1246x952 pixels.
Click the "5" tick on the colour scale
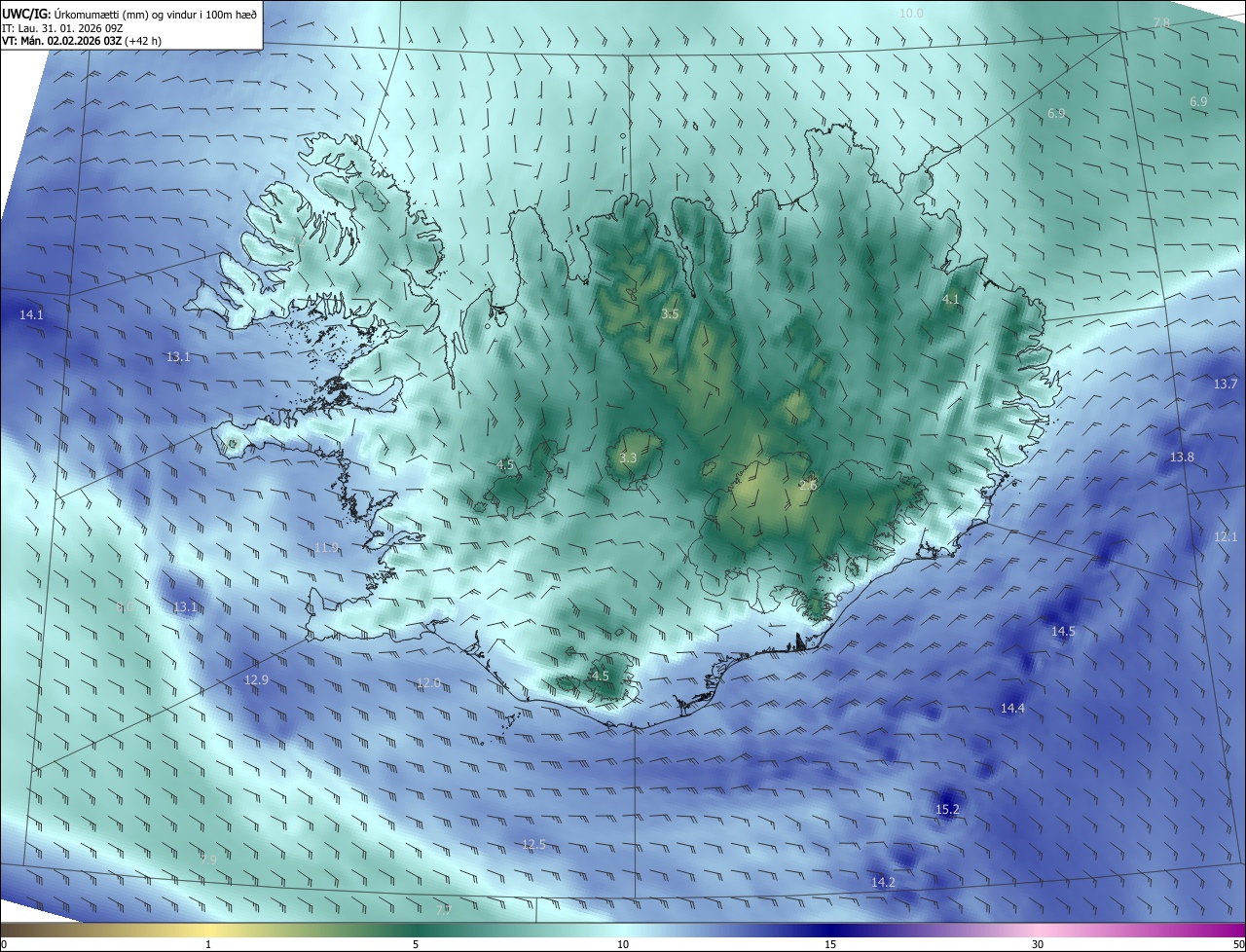point(416,944)
